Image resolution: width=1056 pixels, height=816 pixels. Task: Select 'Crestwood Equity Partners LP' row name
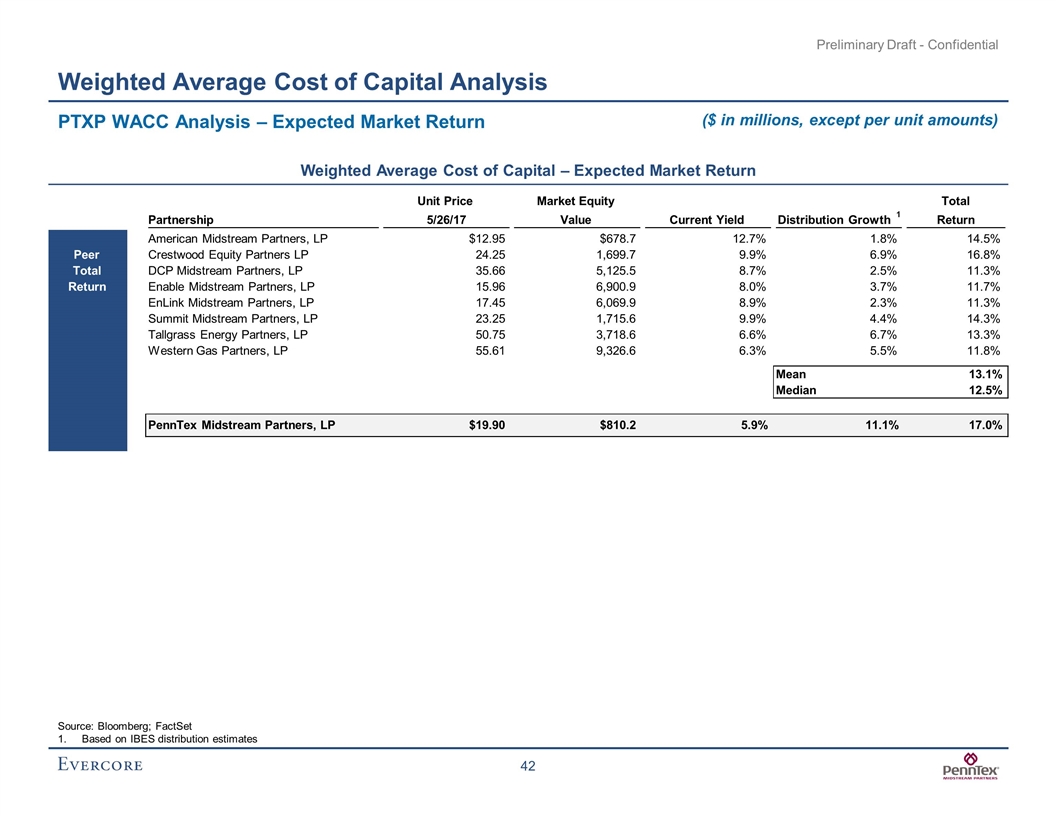228,254
